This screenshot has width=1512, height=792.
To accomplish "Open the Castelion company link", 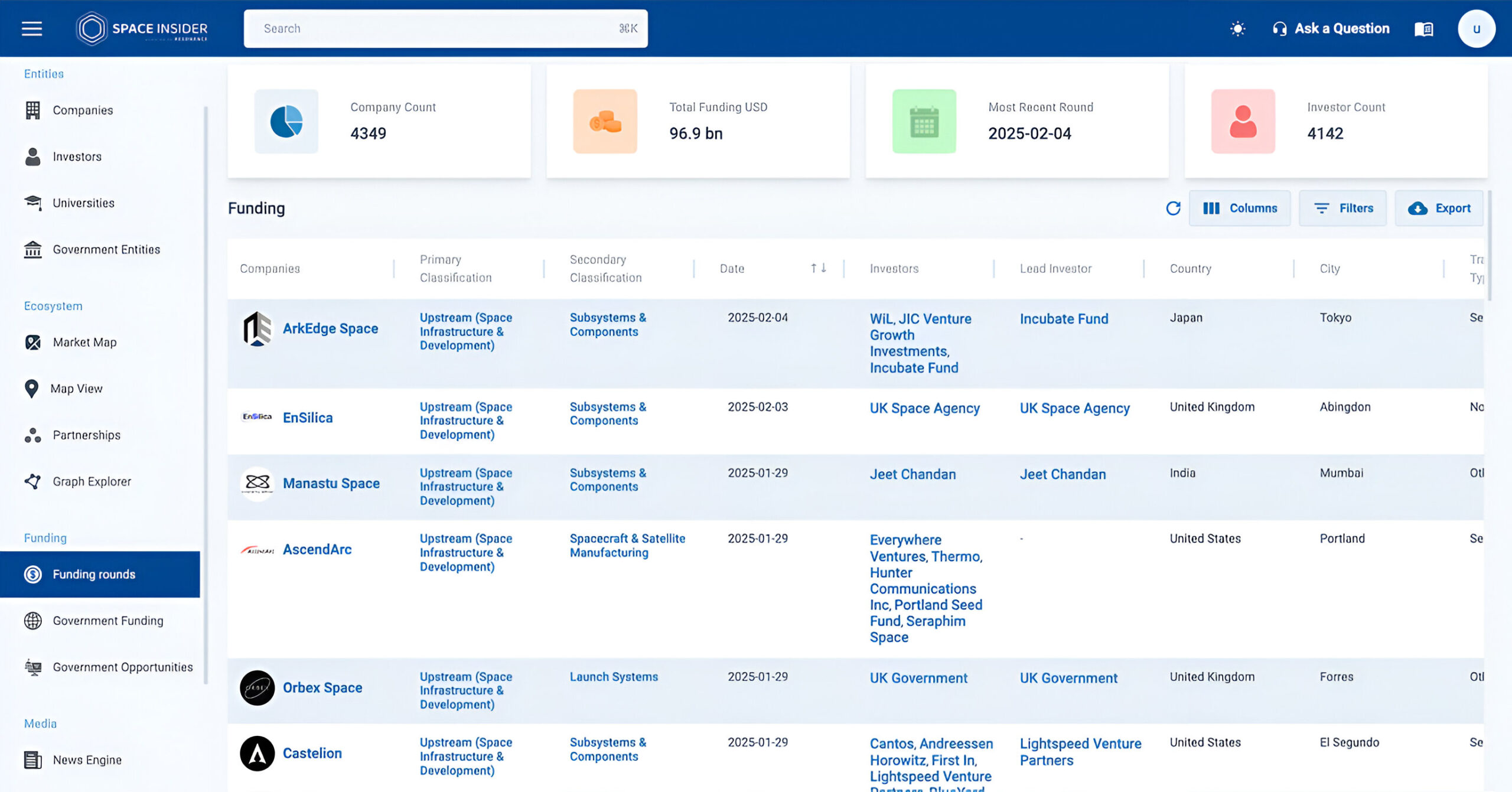I will tap(312, 753).
